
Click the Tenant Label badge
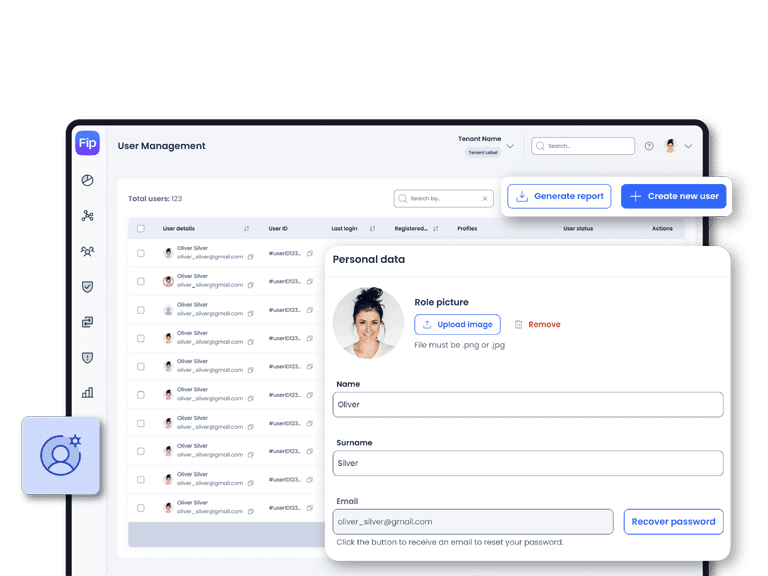tap(482, 152)
